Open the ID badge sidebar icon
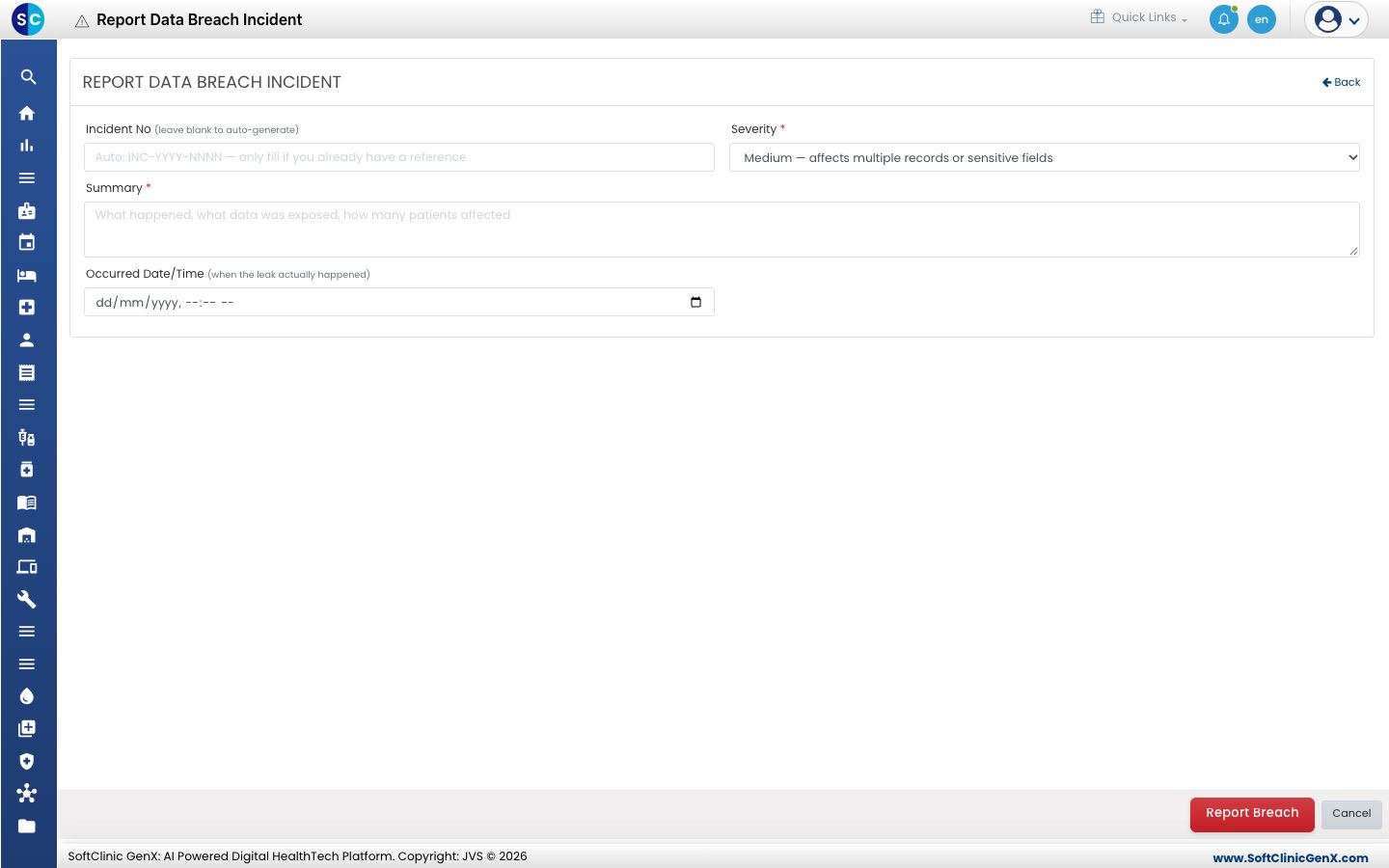 [x=27, y=210]
